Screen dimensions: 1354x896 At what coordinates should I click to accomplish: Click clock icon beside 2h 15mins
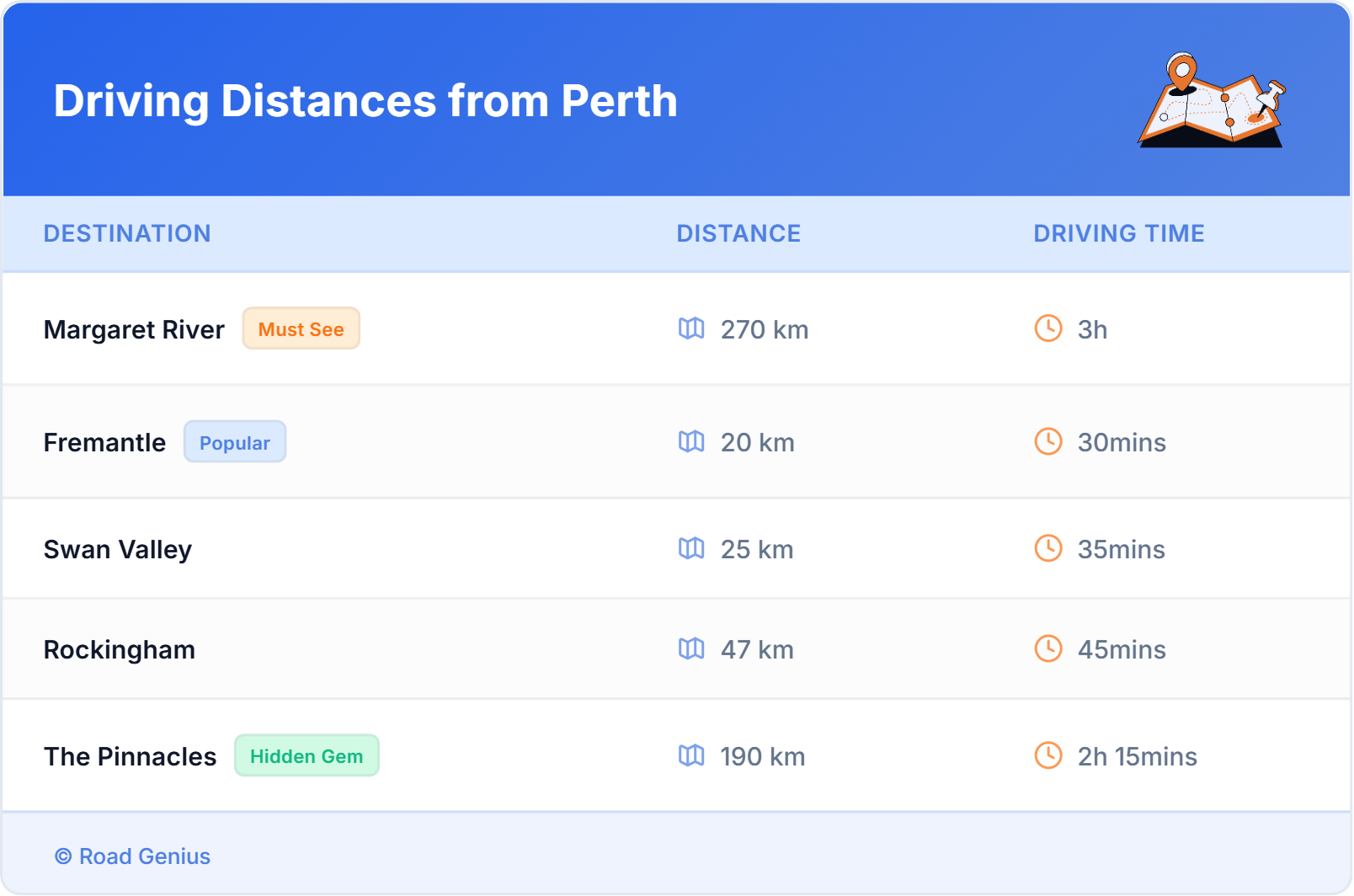1047,755
